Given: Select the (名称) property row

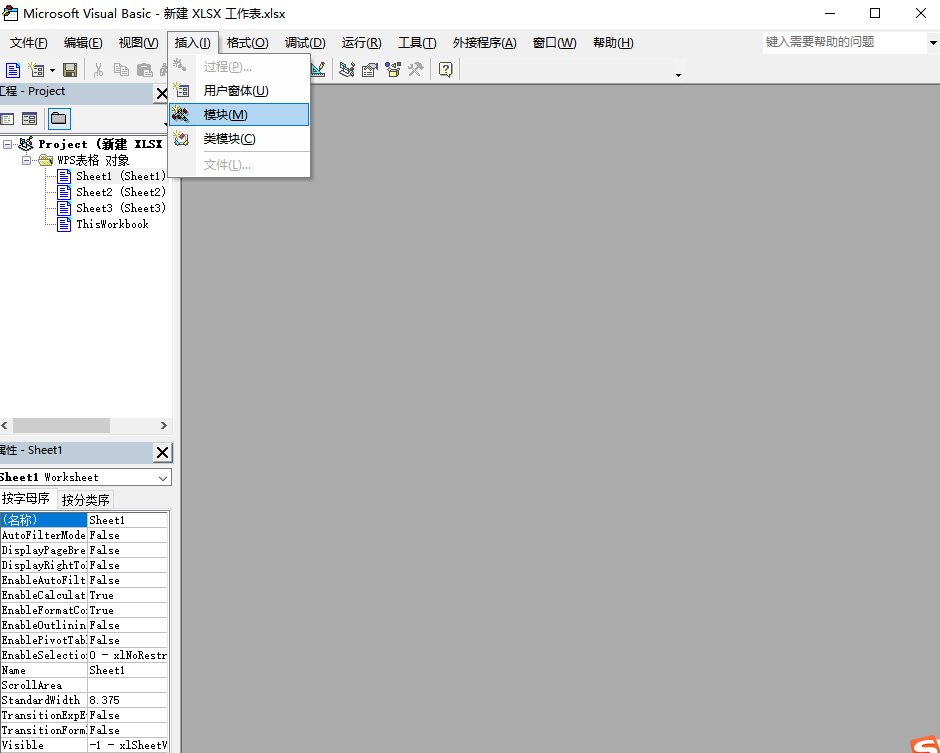Looking at the screenshot, I should (84, 520).
